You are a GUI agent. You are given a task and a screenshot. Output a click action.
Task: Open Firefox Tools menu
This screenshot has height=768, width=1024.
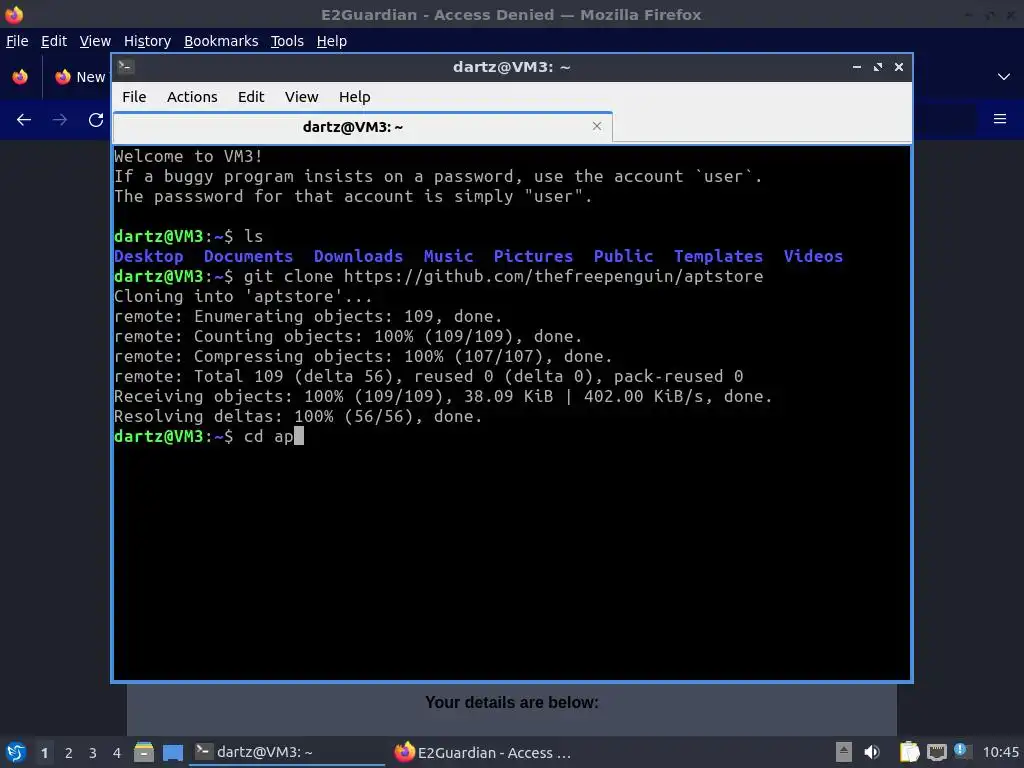pyautogui.click(x=287, y=41)
